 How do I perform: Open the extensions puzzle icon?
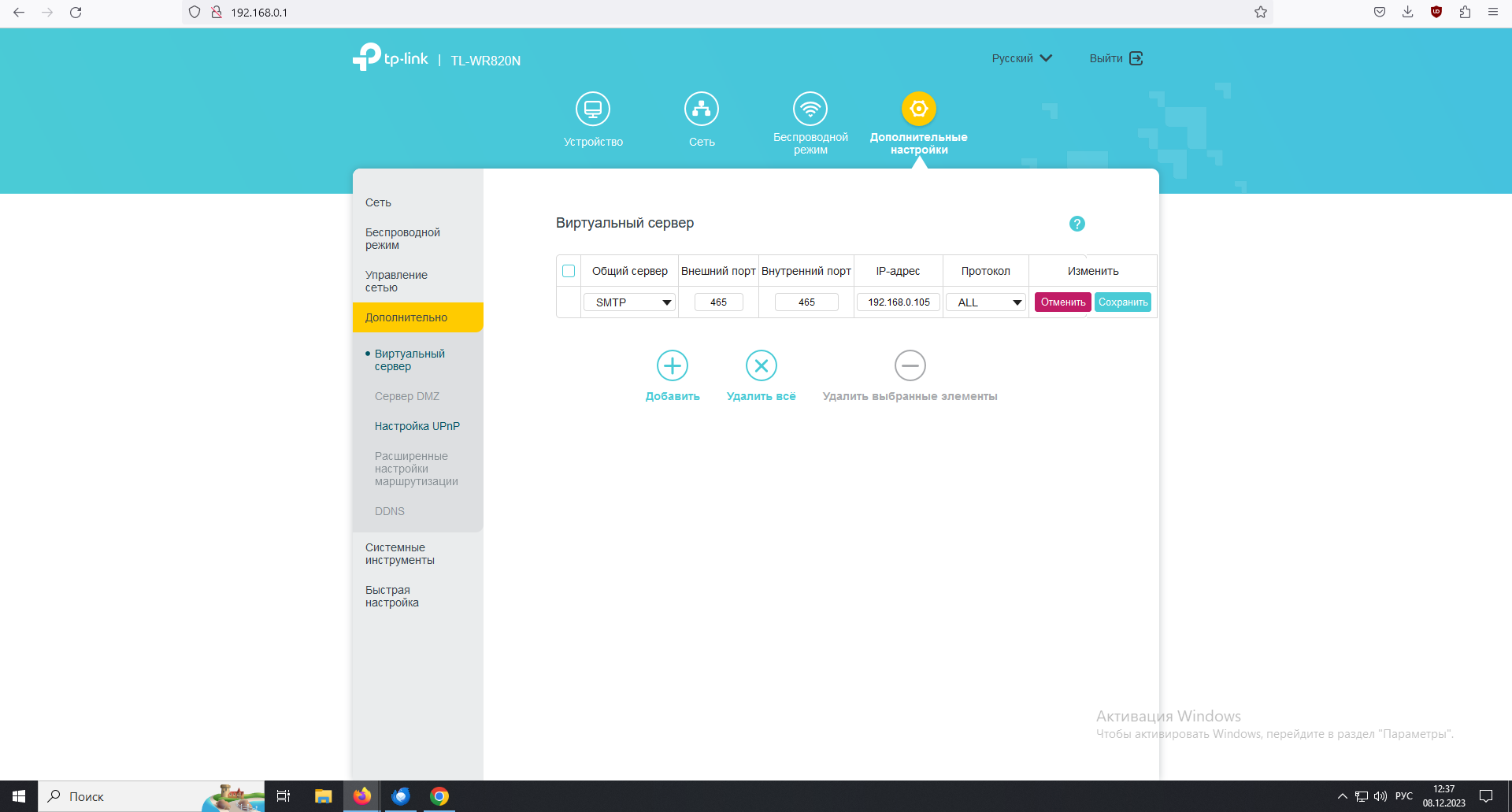1464,13
